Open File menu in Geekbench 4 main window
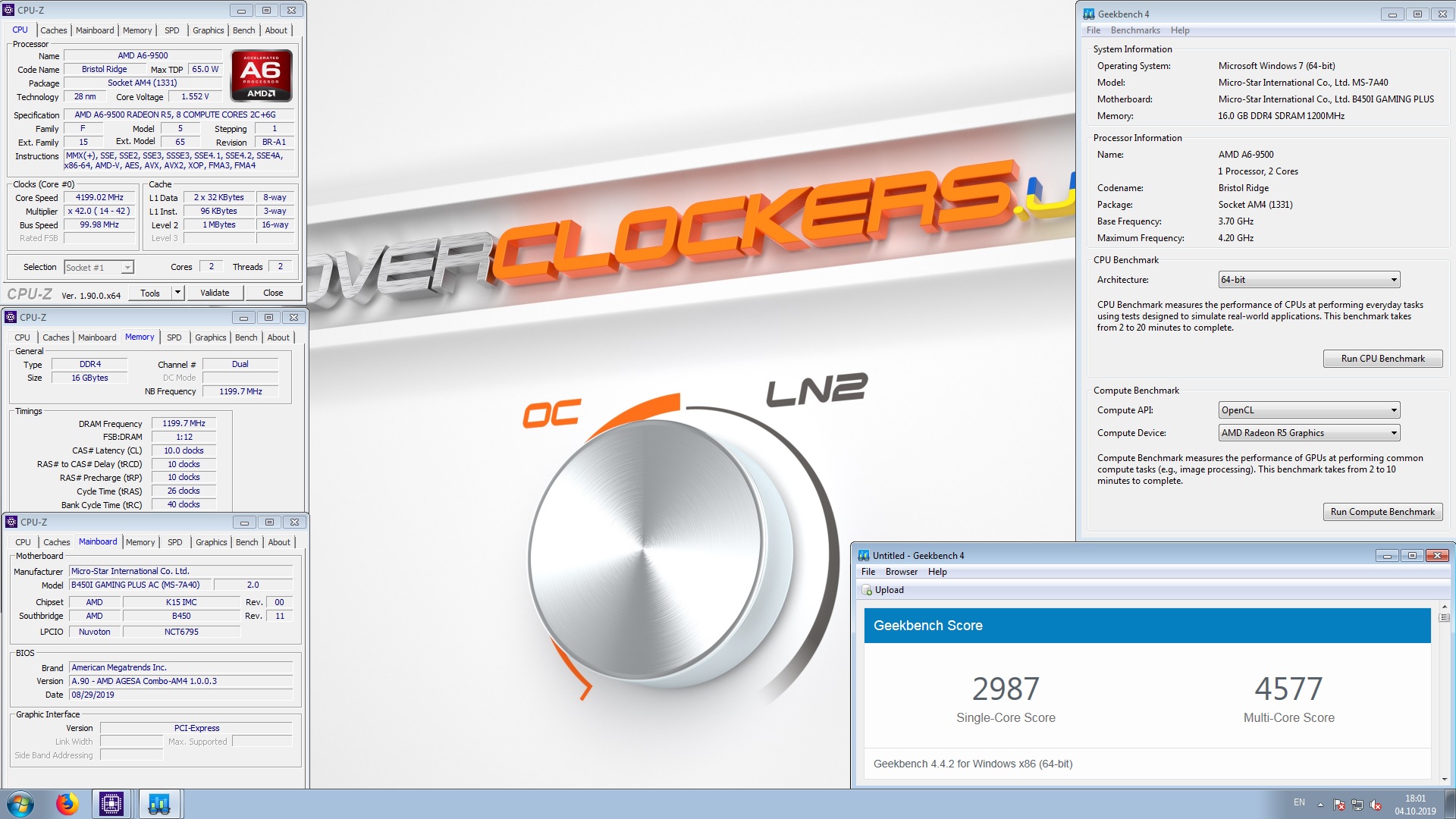Image resolution: width=1456 pixels, height=819 pixels. click(1093, 30)
